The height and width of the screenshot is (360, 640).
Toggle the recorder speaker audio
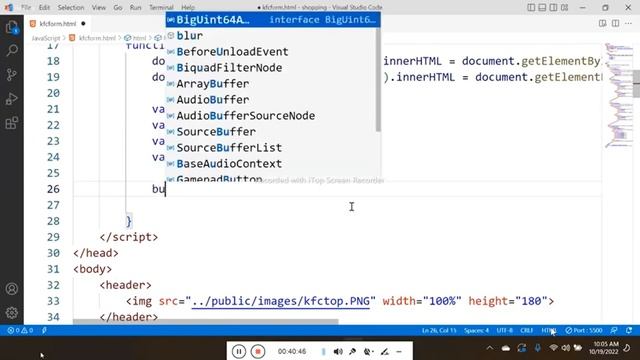click(x=338, y=351)
